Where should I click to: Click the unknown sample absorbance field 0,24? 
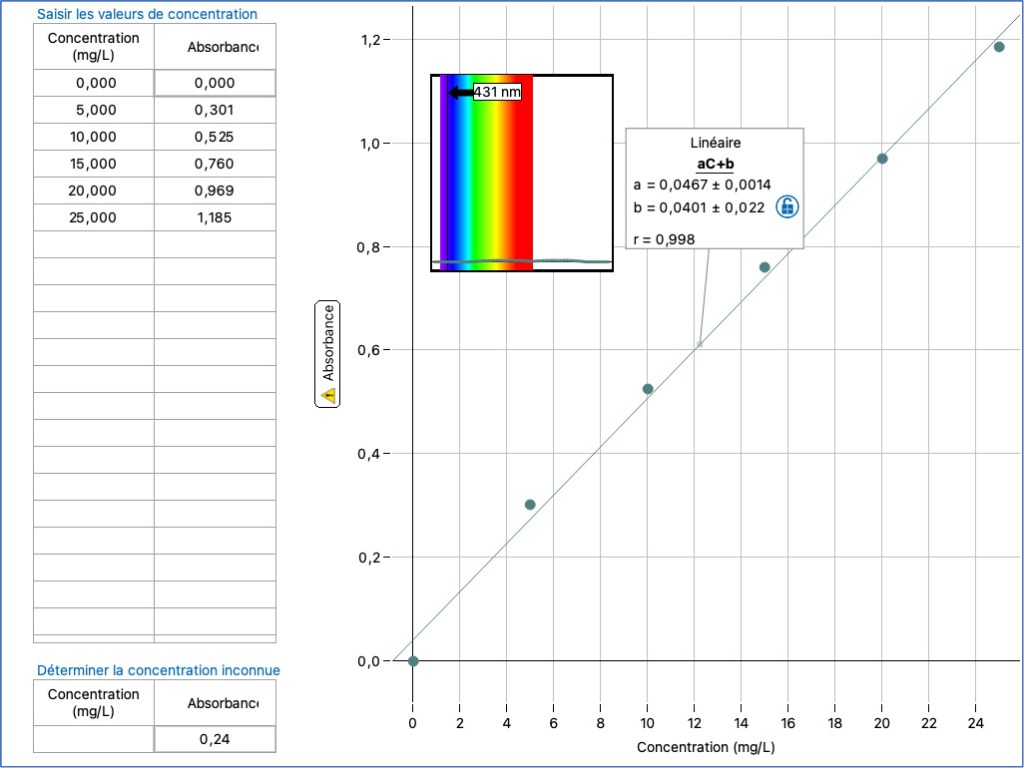(214, 739)
